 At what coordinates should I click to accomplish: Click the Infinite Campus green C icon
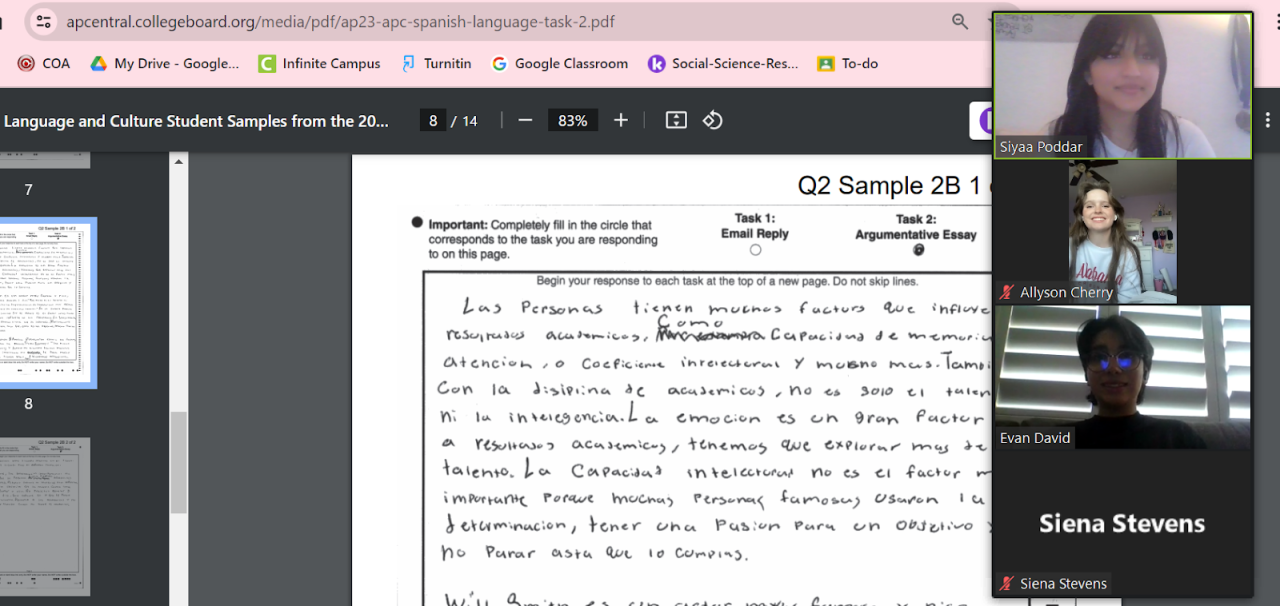click(266, 63)
